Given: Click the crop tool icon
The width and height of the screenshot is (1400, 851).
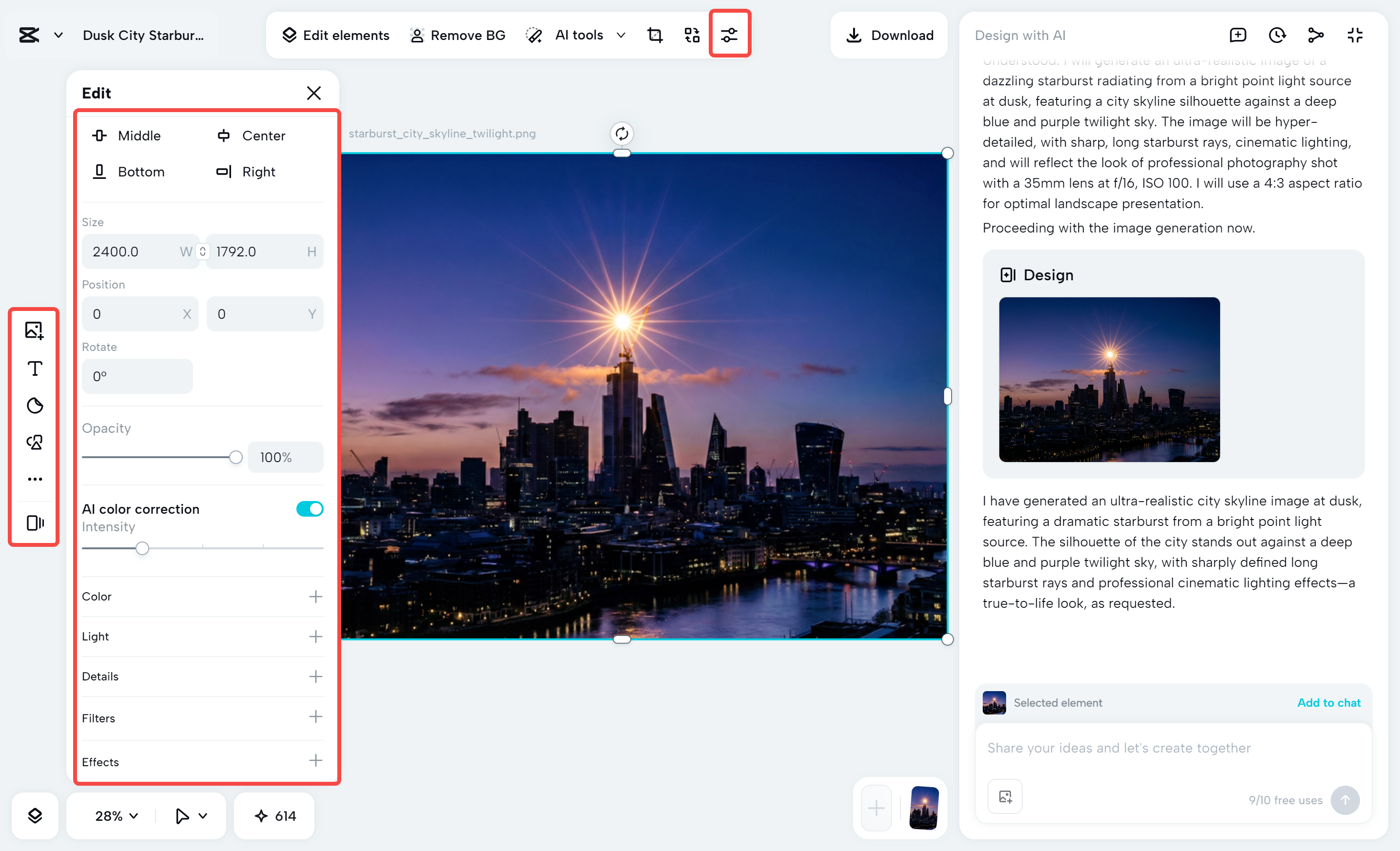Looking at the screenshot, I should point(655,35).
